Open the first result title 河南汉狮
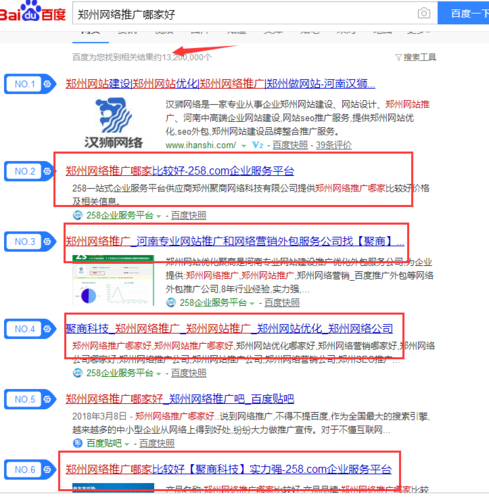This screenshot has width=489, height=500. click(220, 83)
